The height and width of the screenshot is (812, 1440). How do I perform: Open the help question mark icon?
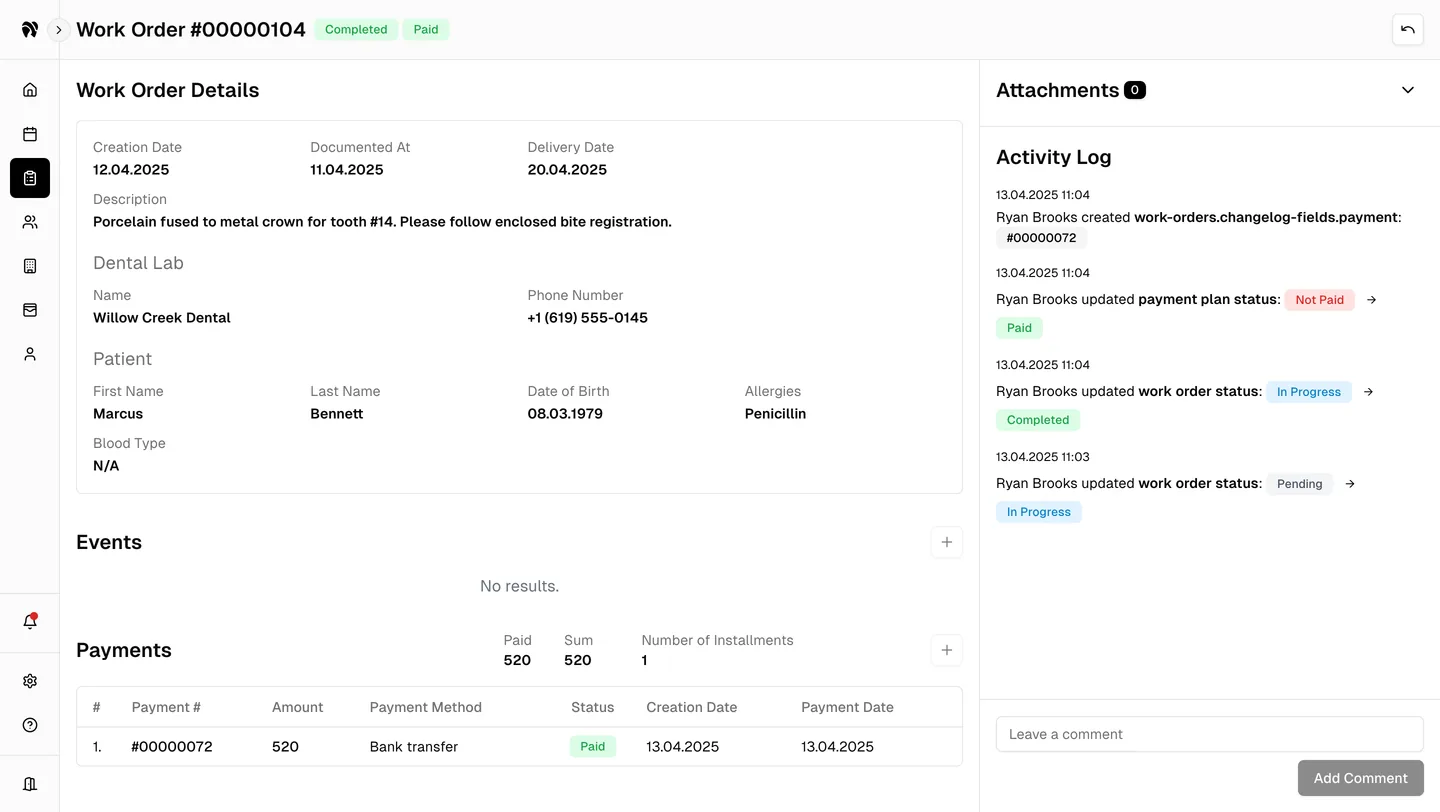30,725
